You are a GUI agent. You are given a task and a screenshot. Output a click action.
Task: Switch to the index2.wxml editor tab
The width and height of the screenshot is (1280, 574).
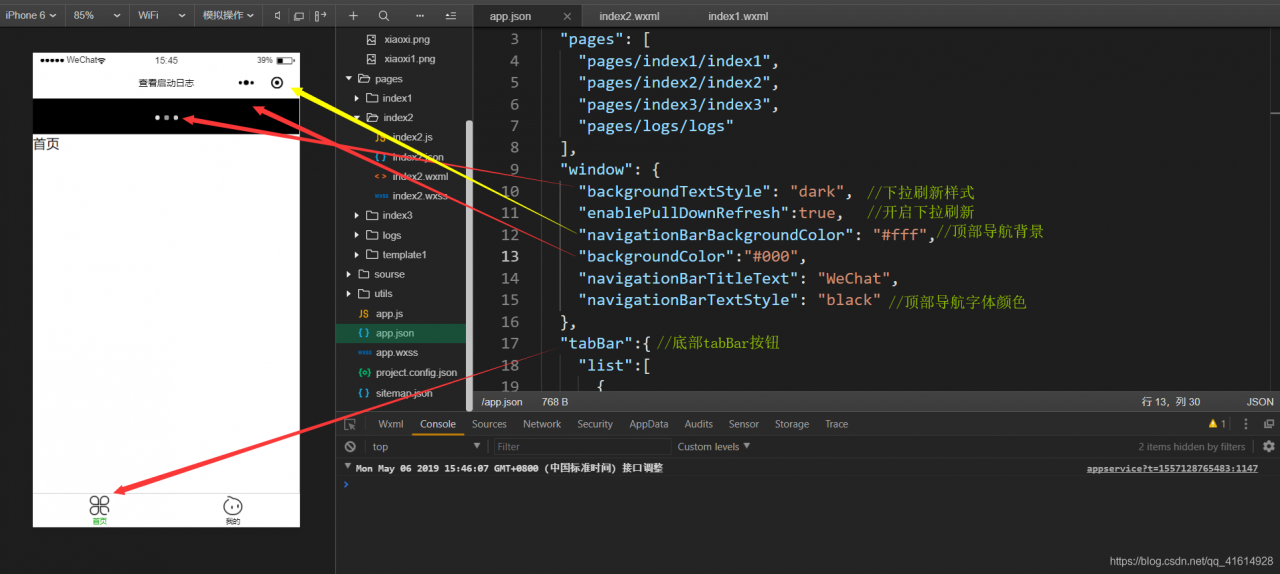pyautogui.click(x=629, y=16)
